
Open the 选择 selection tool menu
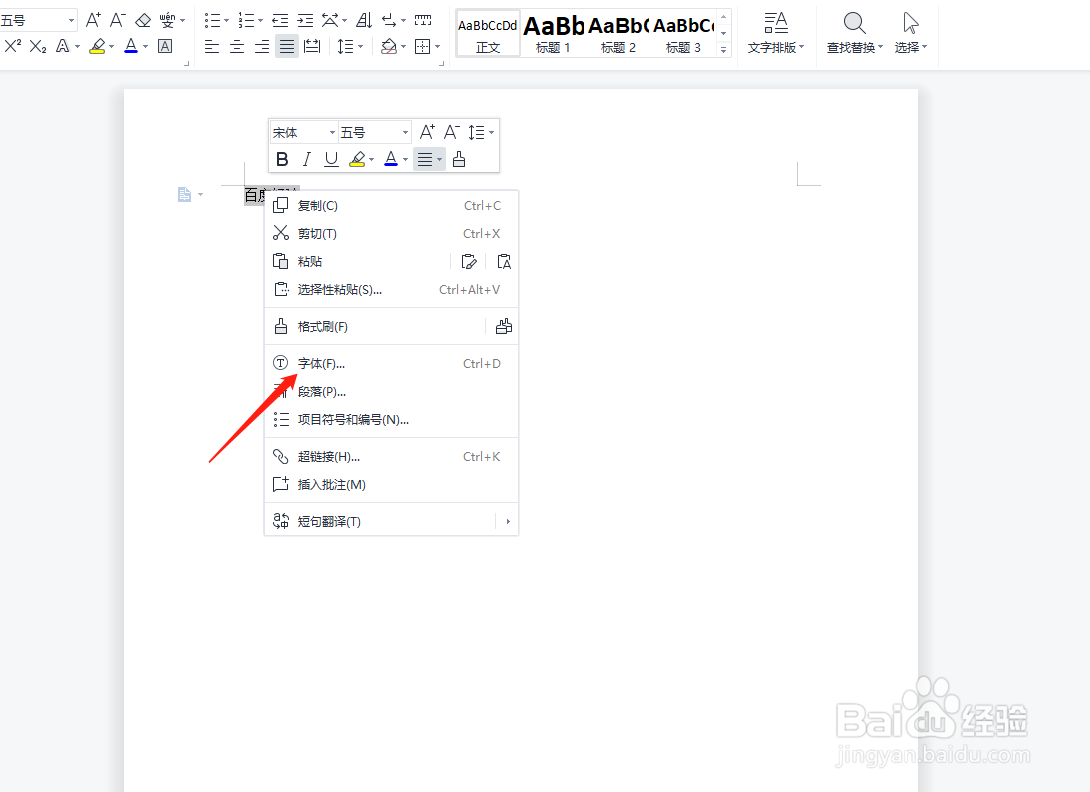point(911,33)
